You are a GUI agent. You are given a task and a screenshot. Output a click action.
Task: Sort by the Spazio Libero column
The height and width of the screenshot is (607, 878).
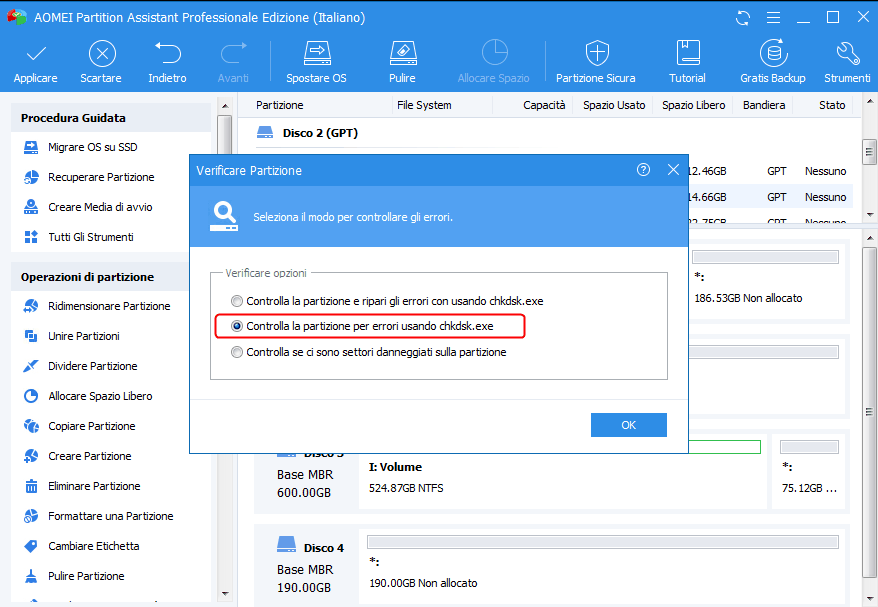(x=693, y=105)
